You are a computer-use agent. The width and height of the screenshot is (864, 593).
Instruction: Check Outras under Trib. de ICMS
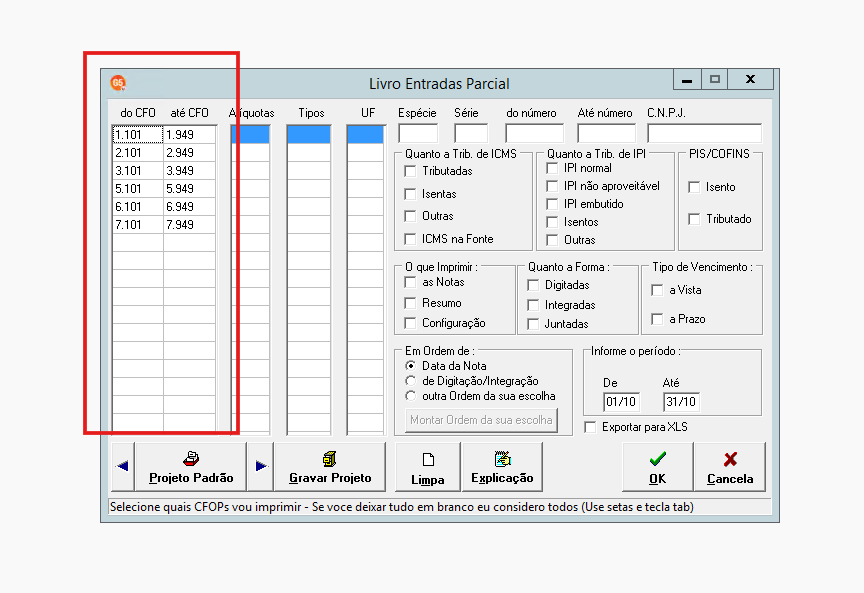pos(410,216)
